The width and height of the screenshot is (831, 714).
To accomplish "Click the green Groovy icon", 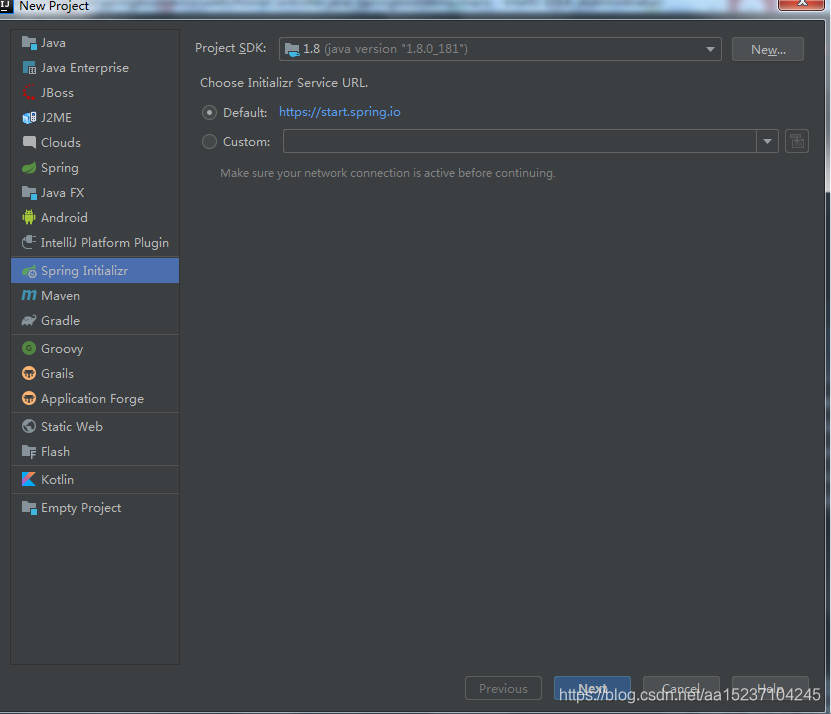I will pyautogui.click(x=29, y=348).
